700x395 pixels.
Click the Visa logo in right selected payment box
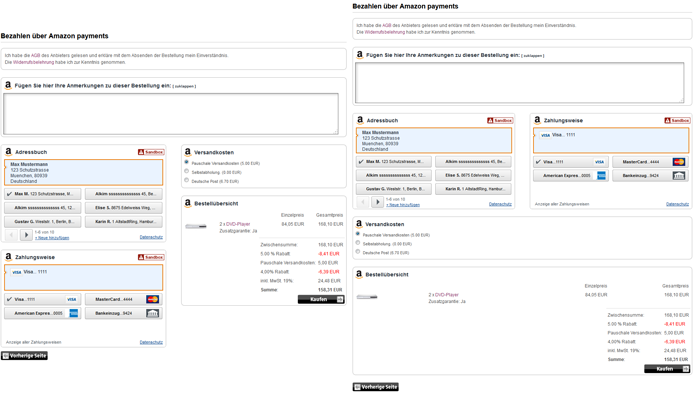(545, 135)
